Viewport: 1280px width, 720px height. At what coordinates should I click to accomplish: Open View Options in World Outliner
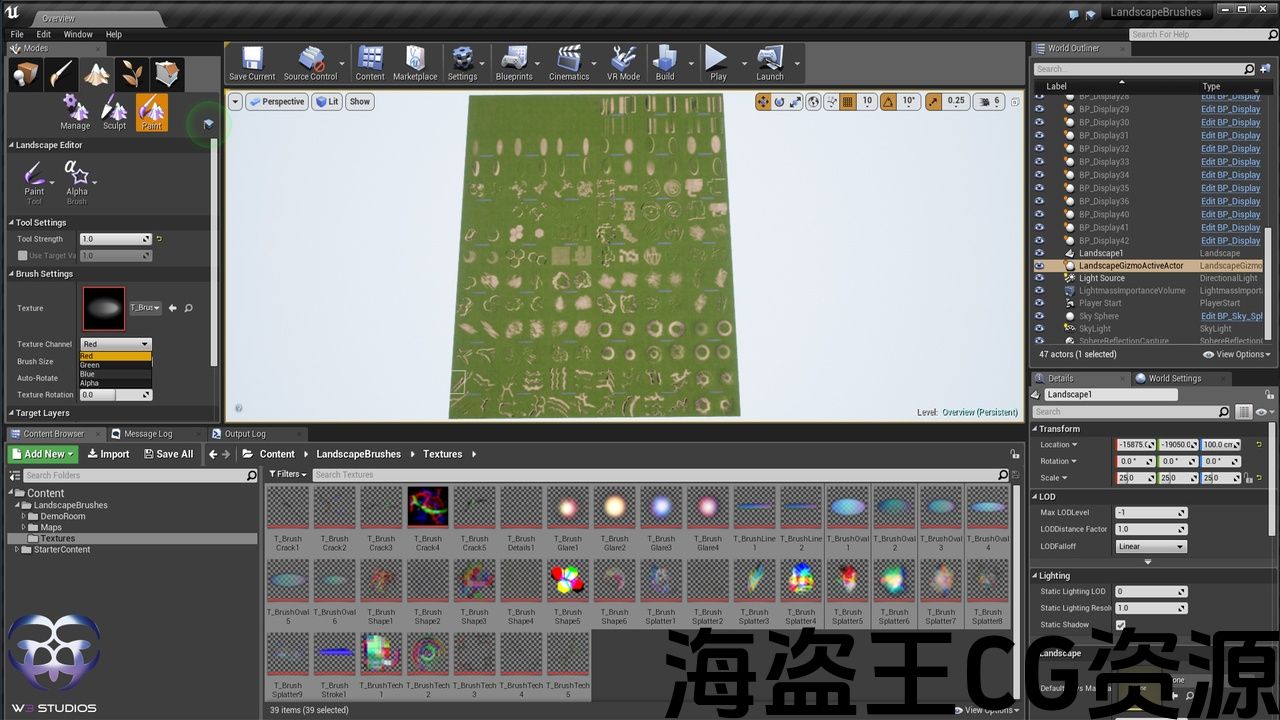click(x=1237, y=354)
